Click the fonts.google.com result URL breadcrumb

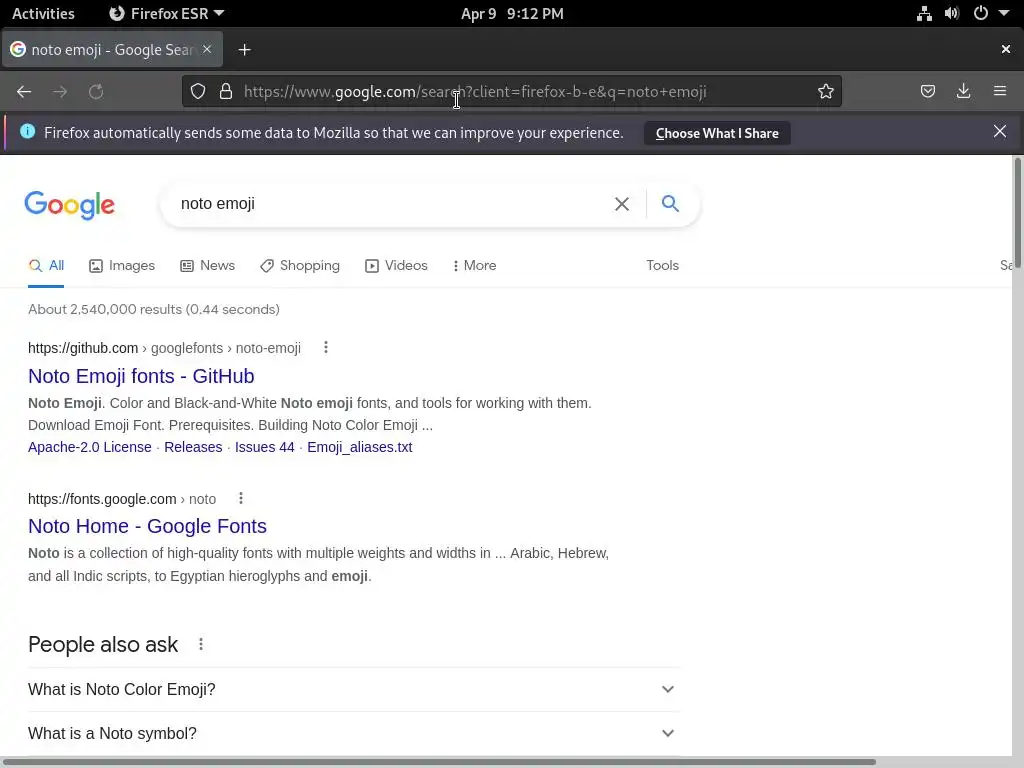[x=122, y=499]
